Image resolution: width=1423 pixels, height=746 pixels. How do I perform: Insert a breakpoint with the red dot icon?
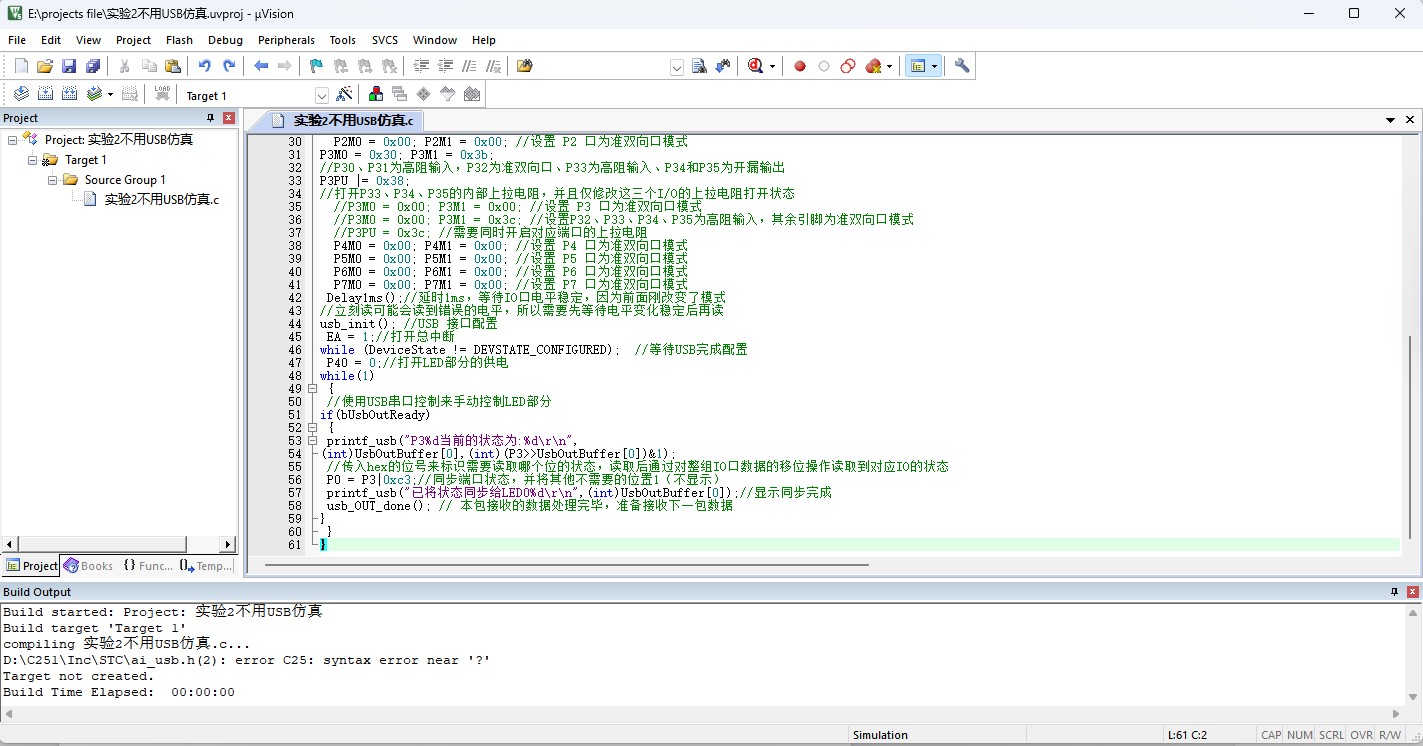tap(800, 66)
